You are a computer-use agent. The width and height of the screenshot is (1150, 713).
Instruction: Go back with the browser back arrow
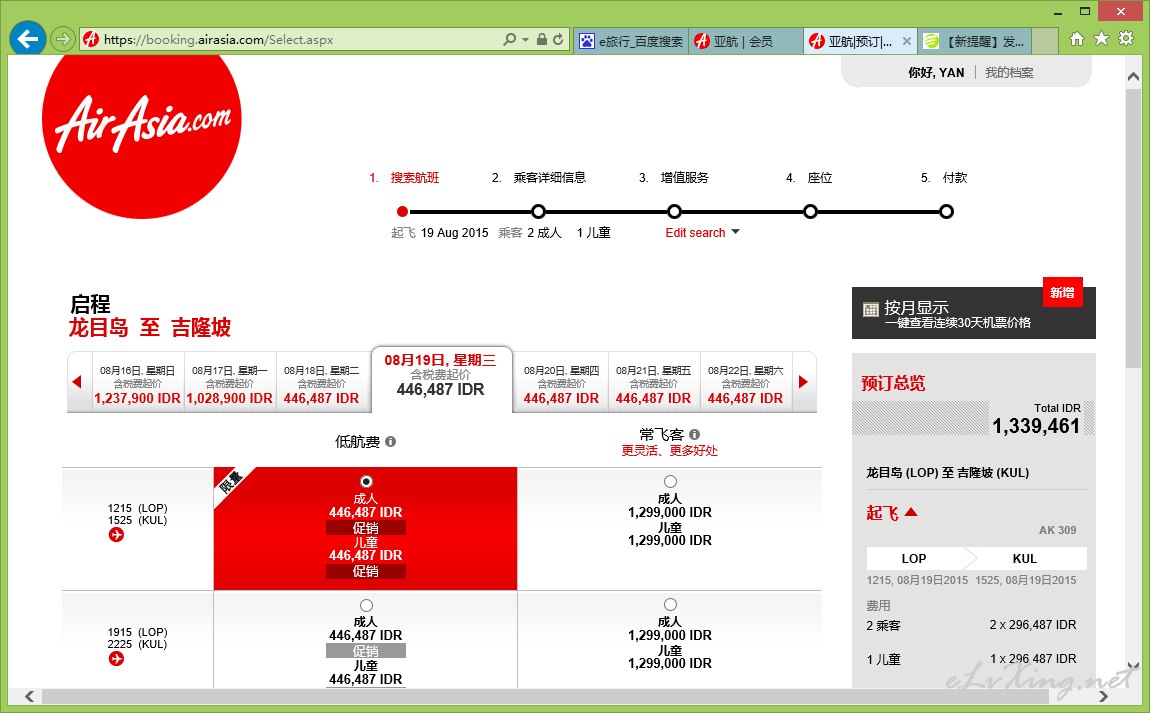[x=28, y=38]
